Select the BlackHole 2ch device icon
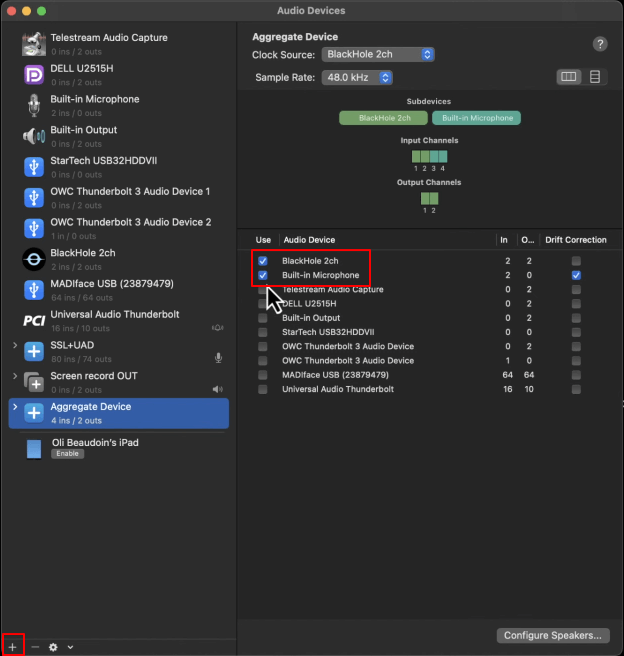 click(33, 260)
